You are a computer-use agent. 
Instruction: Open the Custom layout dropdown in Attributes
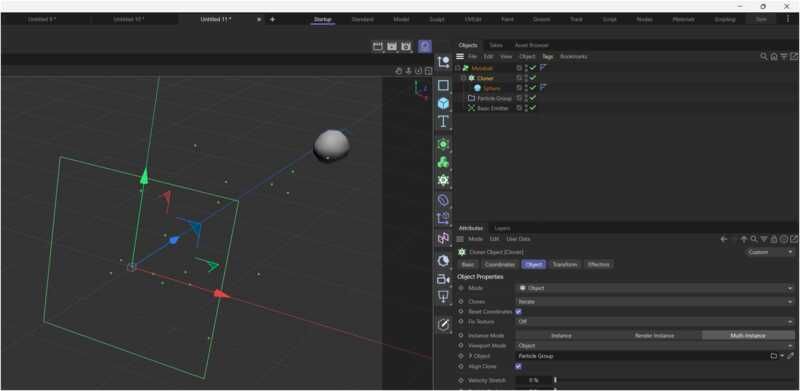769,252
